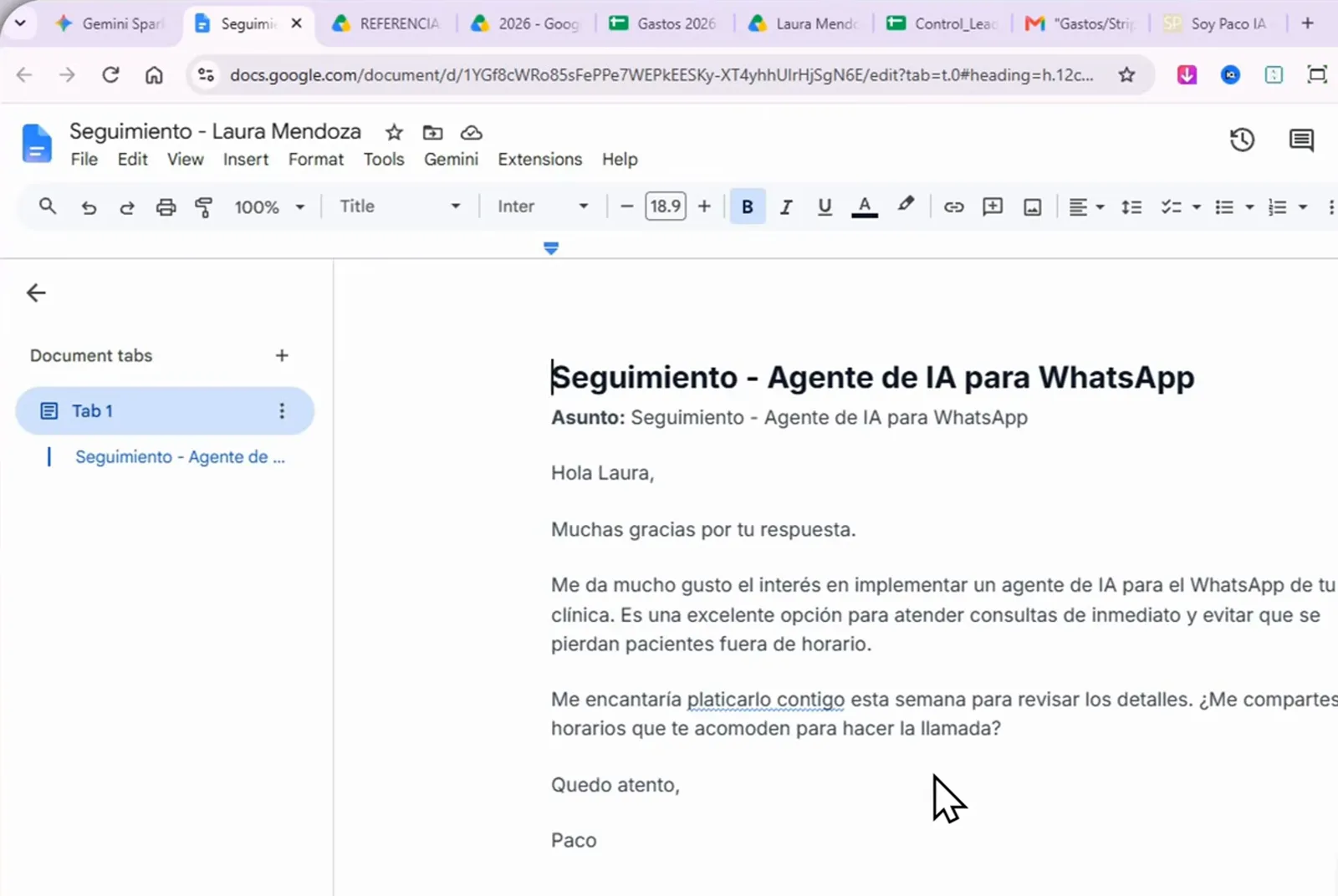The height and width of the screenshot is (896, 1338).
Task: Open the Insert menu
Action: pyautogui.click(x=246, y=159)
